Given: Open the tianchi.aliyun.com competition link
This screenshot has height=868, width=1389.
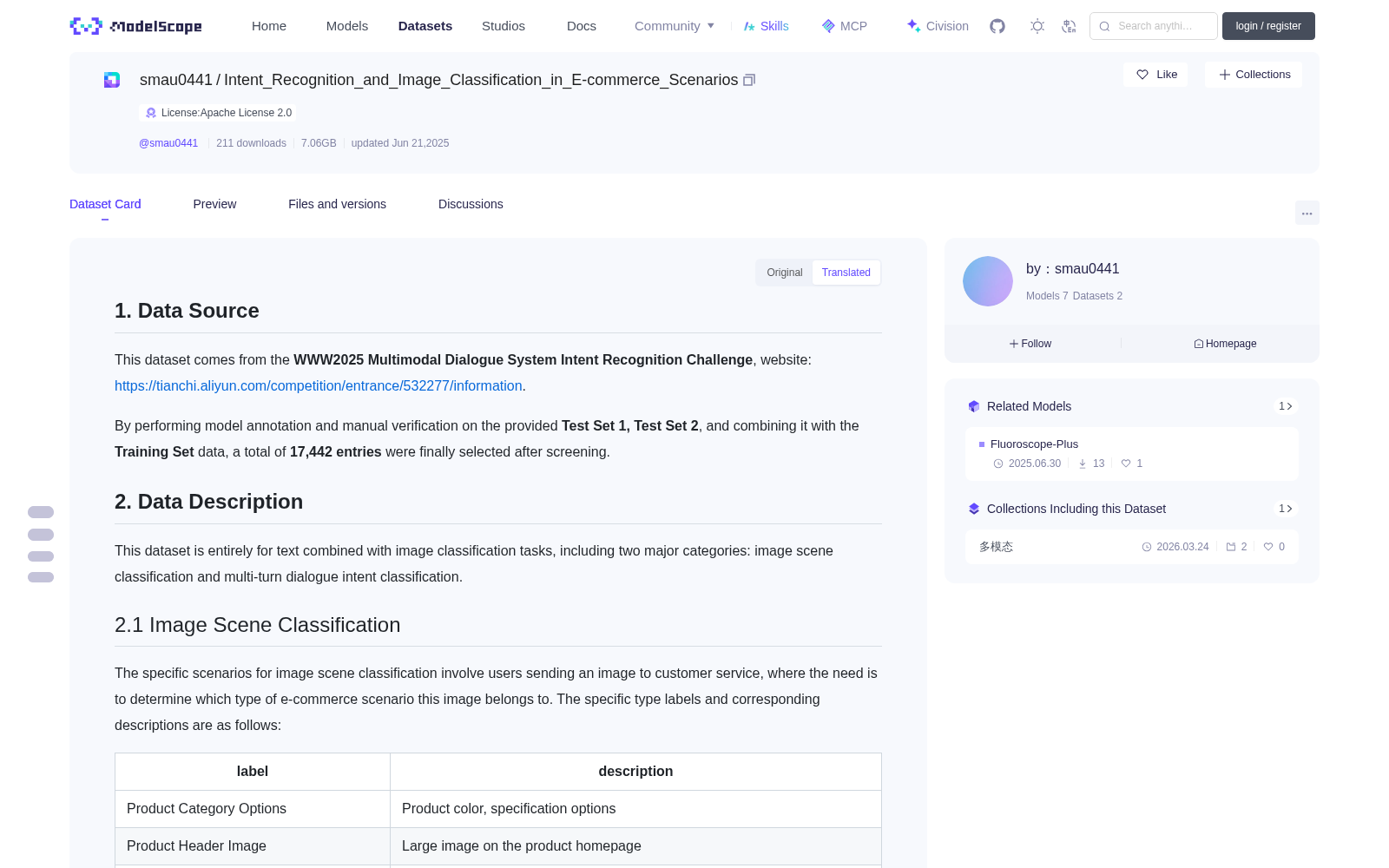Looking at the screenshot, I should pyautogui.click(x=319, y=385).
